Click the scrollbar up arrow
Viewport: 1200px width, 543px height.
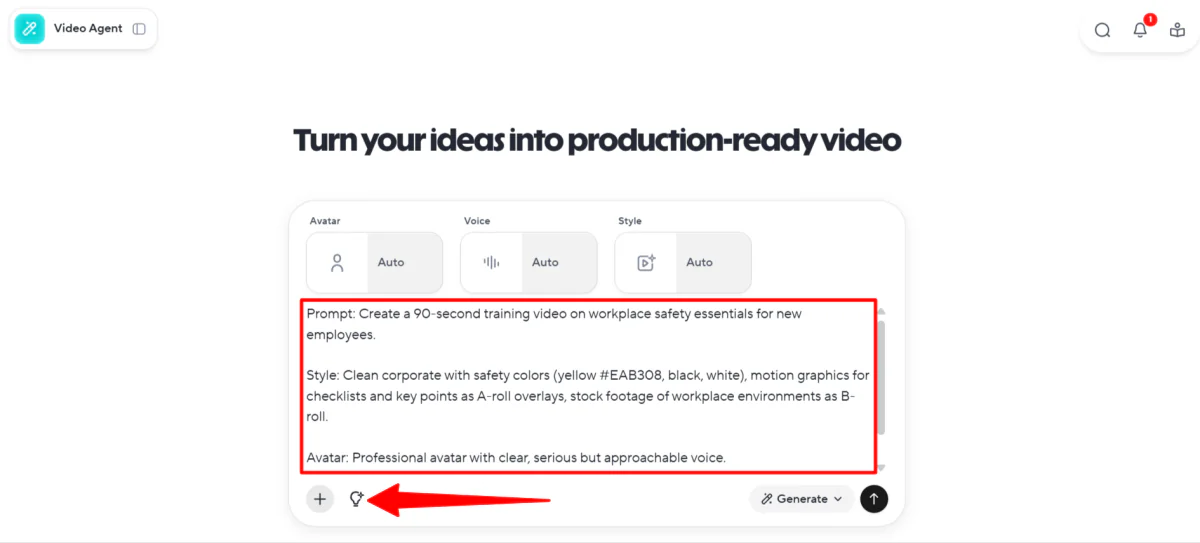[881, 310]
